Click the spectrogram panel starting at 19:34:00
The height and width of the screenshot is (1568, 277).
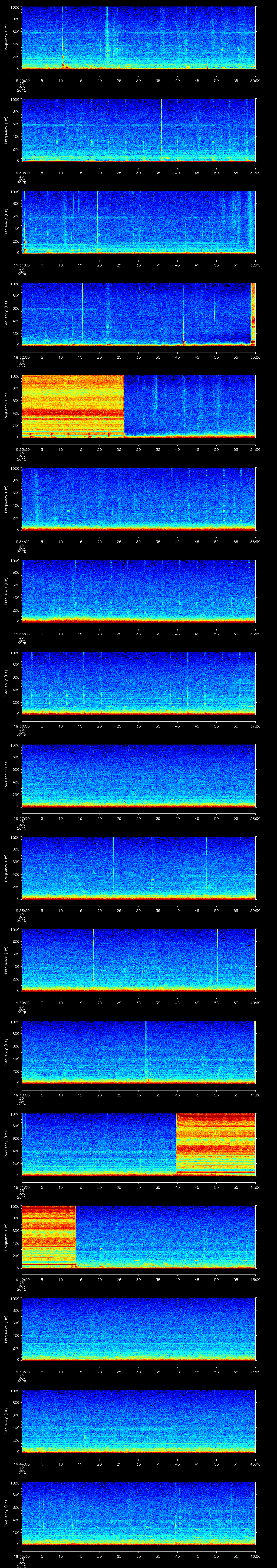click(138, 499)
